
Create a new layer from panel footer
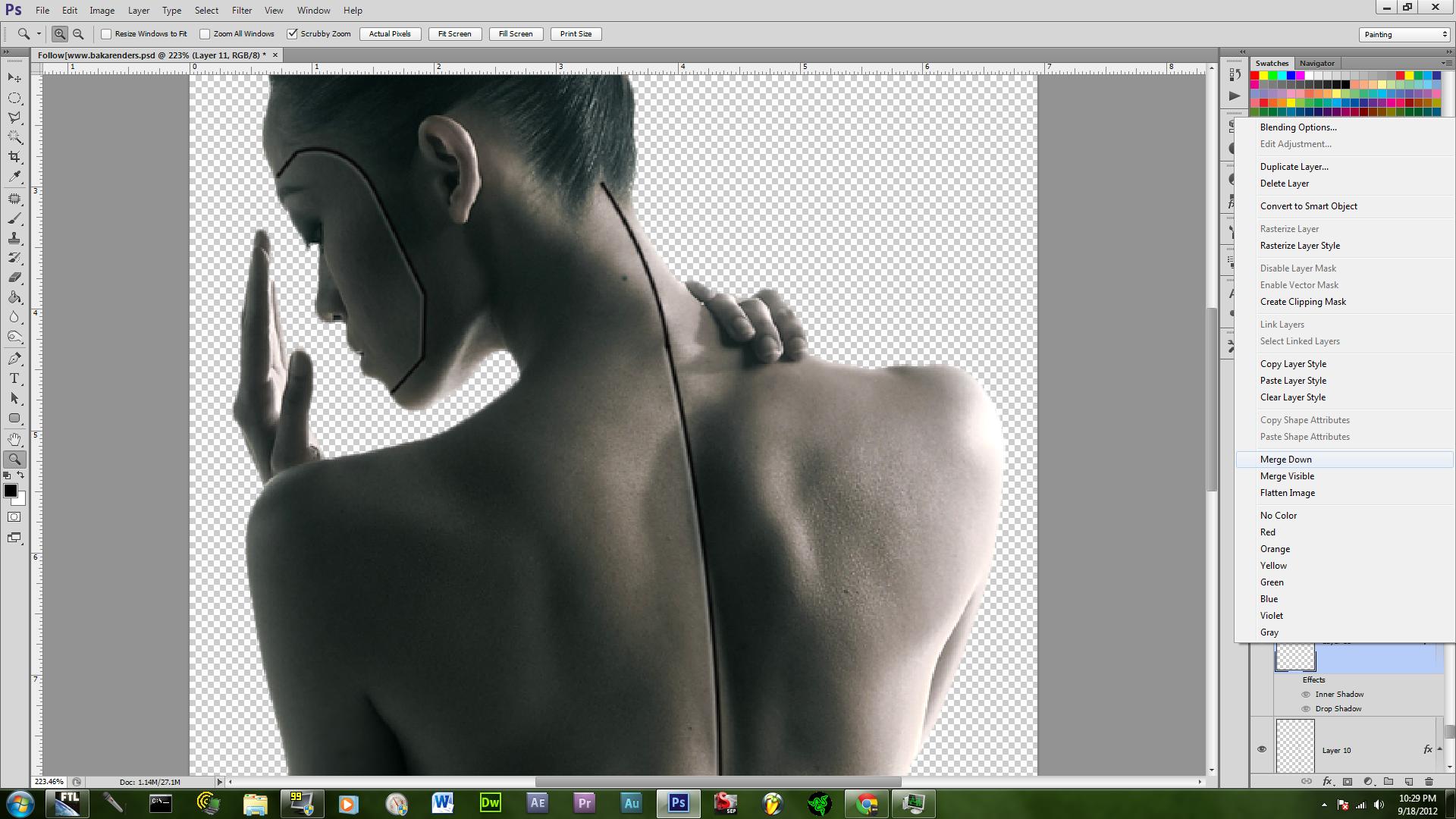[1409, 781]
